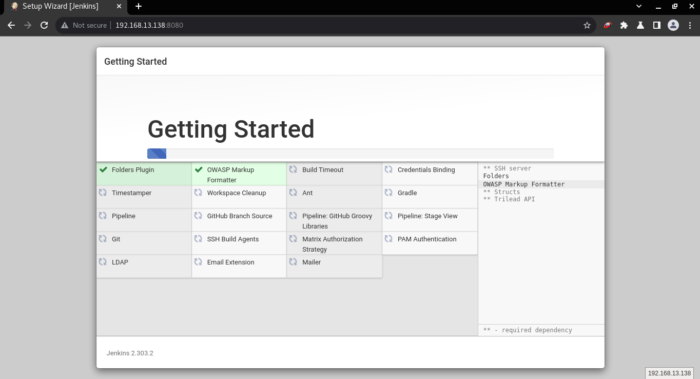Click the Email Extension plugin cell
The height and width of the screenshot is (379, 700).
[x=239, y=267]
